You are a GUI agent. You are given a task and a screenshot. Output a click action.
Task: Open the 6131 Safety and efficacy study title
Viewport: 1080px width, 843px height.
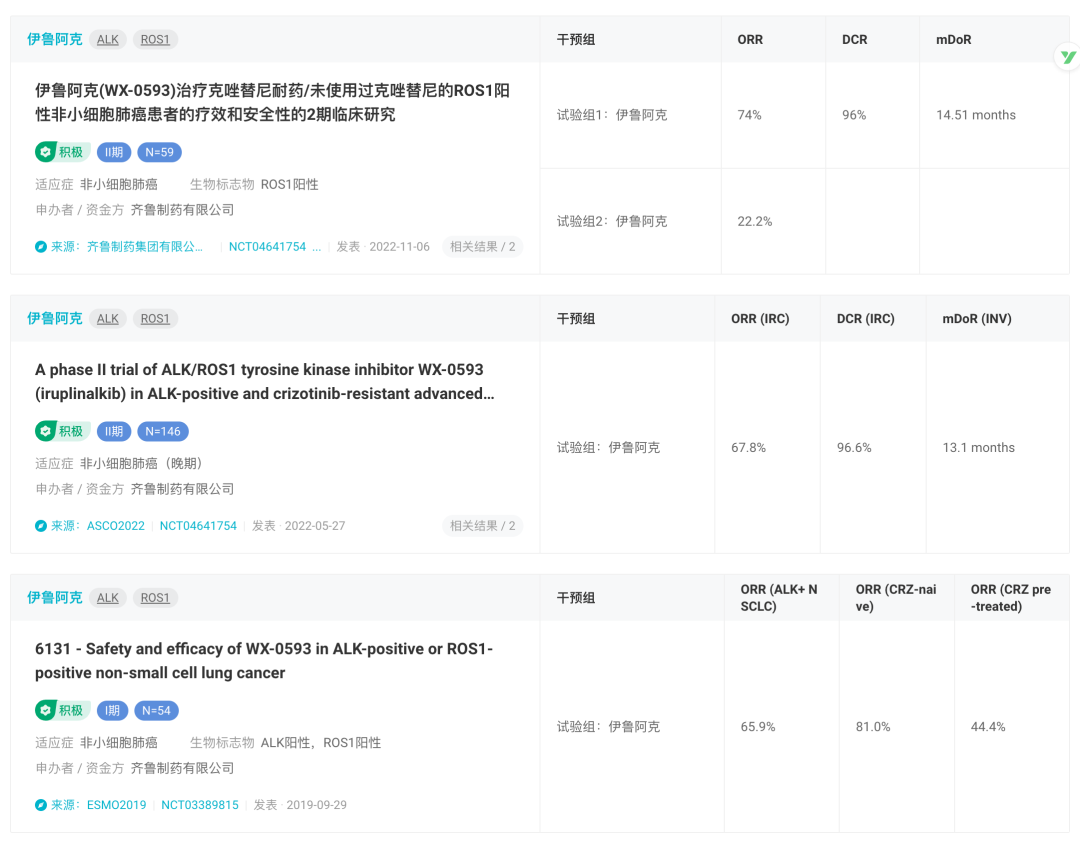[x=264, y=660]
